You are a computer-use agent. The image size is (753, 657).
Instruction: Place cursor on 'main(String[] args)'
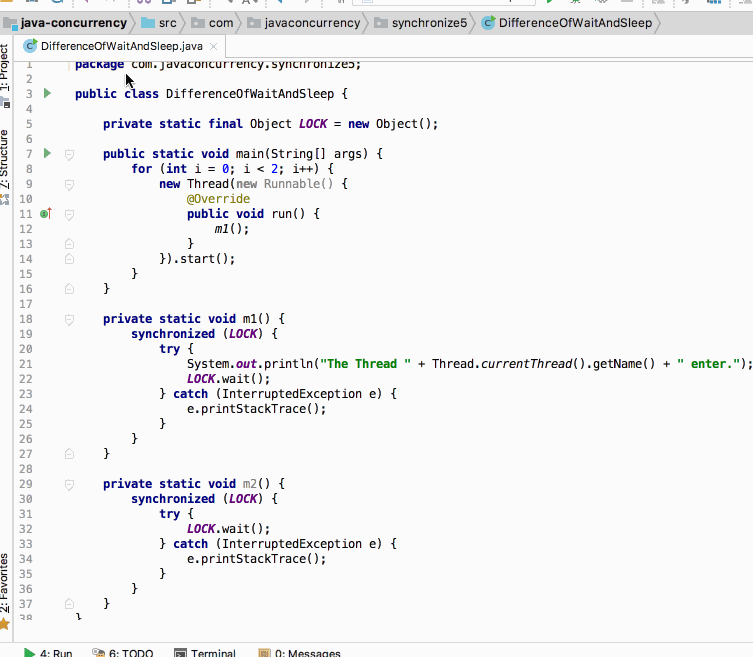pos(302,154)
